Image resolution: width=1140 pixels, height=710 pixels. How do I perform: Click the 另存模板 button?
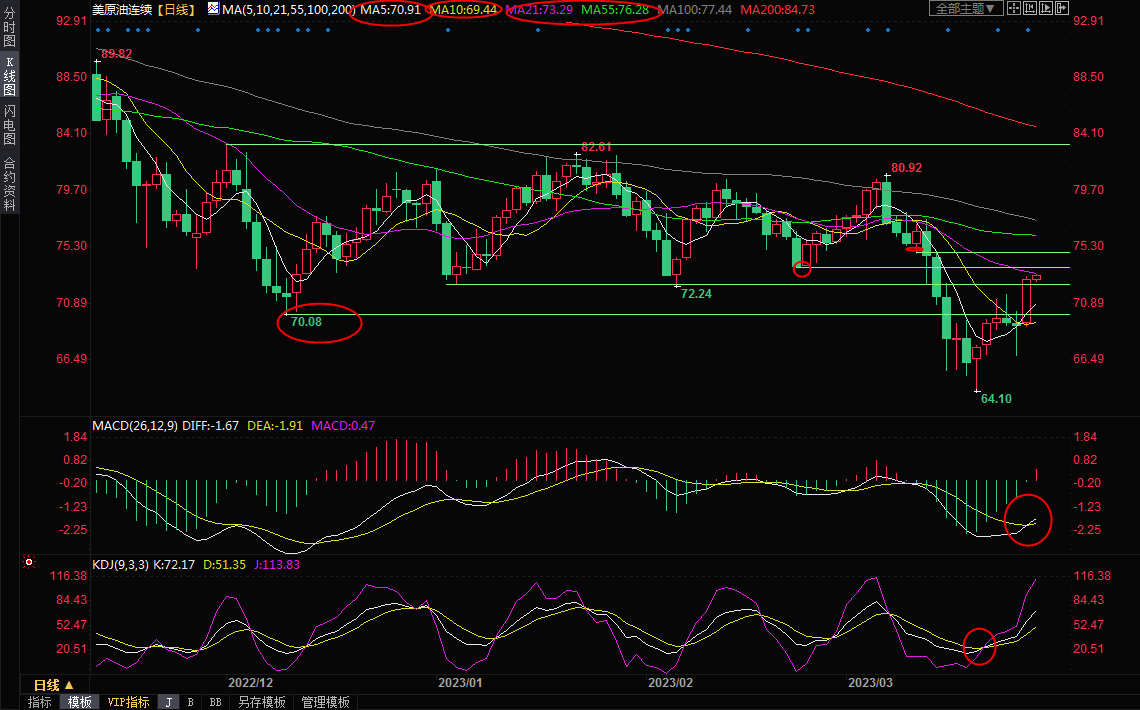(x=261, y=702)
